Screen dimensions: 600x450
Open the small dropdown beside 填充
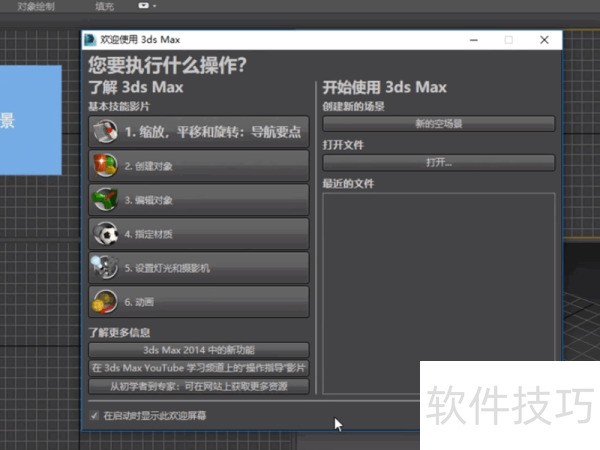(x=148, y=6)
